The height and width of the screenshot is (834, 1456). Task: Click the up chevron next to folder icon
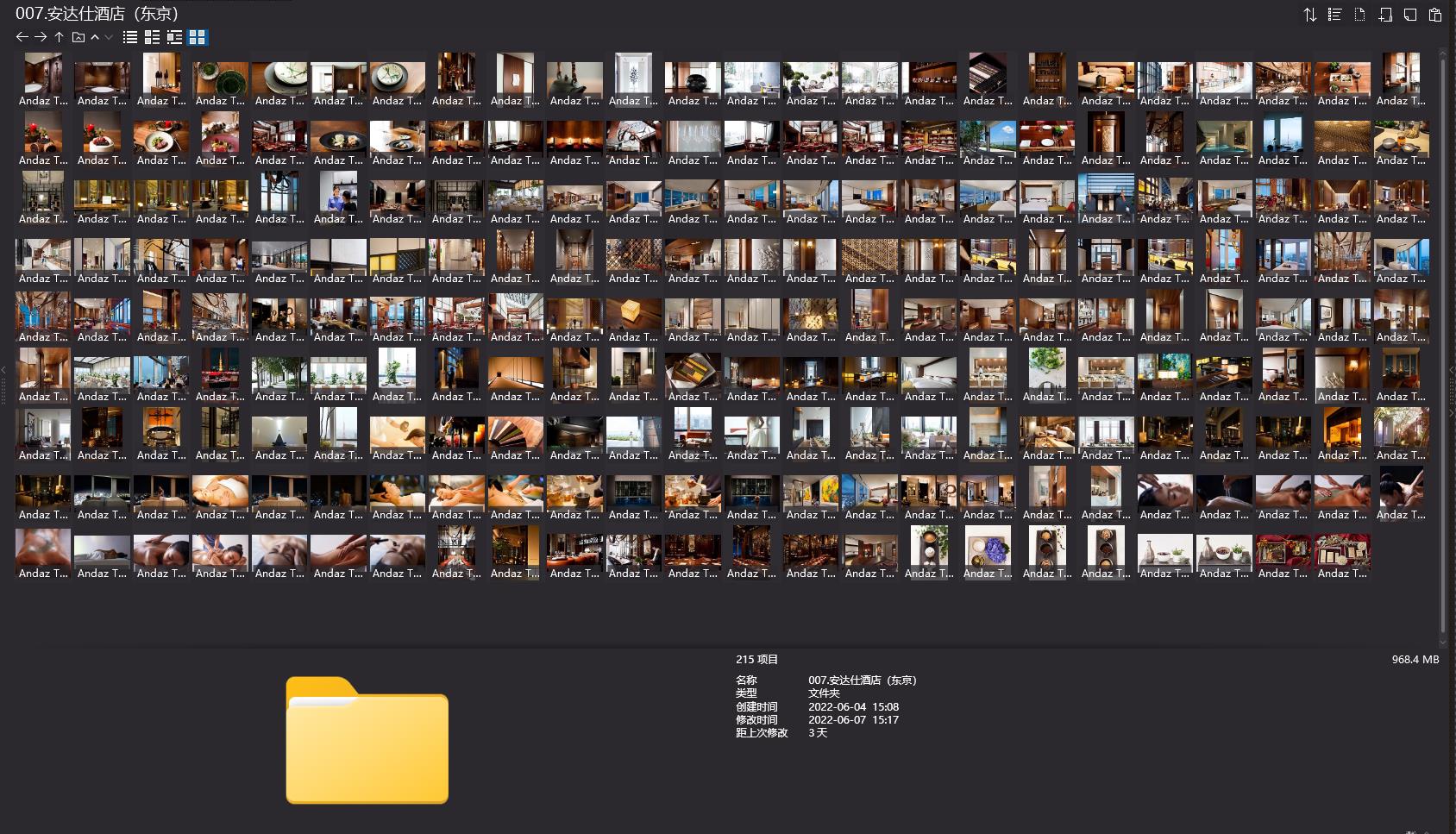pyautogui.click(x=95, y=37)
